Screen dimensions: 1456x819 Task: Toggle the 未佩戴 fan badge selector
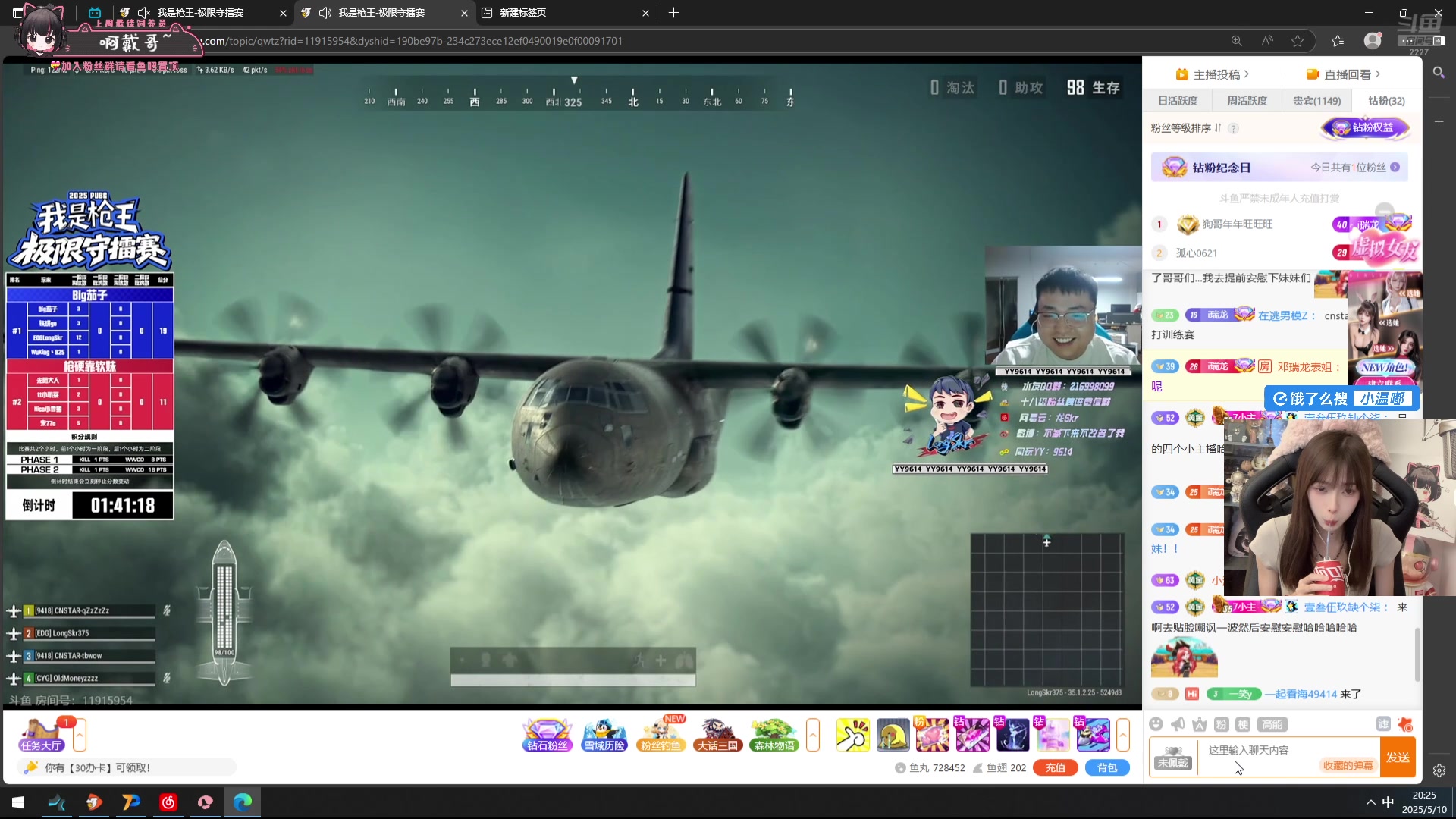[1173, 757]
